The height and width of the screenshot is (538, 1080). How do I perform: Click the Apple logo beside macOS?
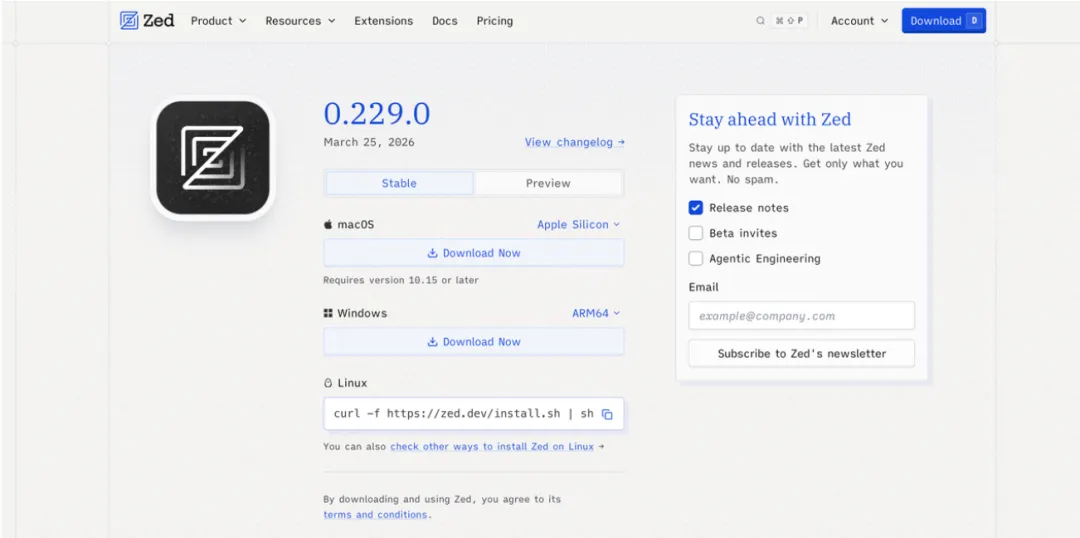point(328,225)
